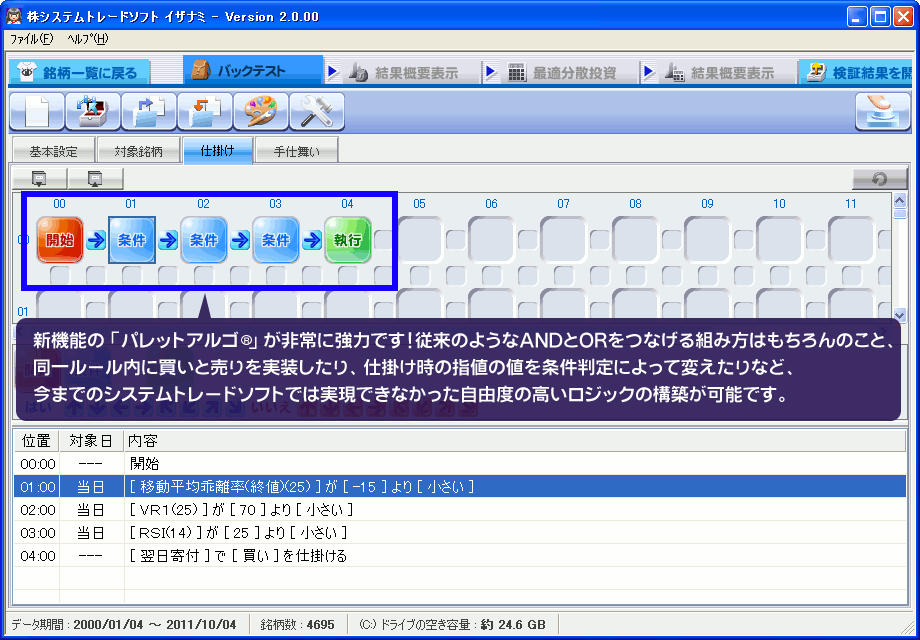Click the palette grid scroll-down arrow

(x=899, y=315)
